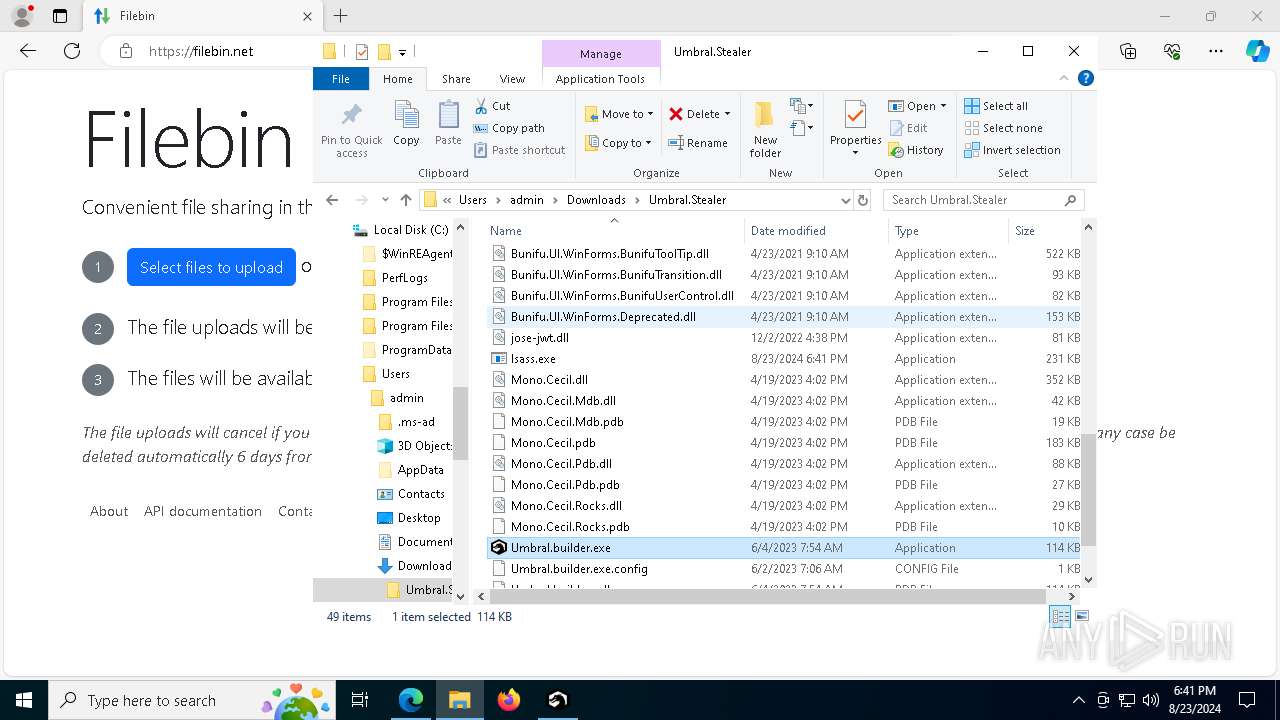Open the Application Tools tab
The width and height of the screenshot is (1280, 720).
[600, 79]
